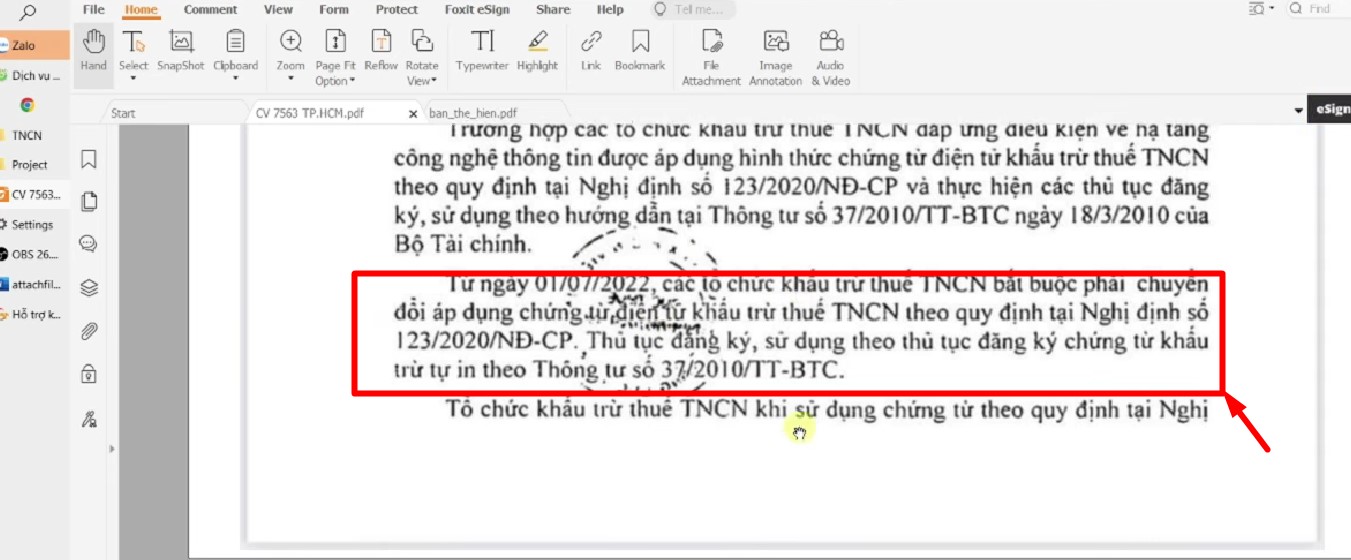Open the attachfil taskbar window
This screenshot has height=560, width=1351.
[x=35, y=284]
